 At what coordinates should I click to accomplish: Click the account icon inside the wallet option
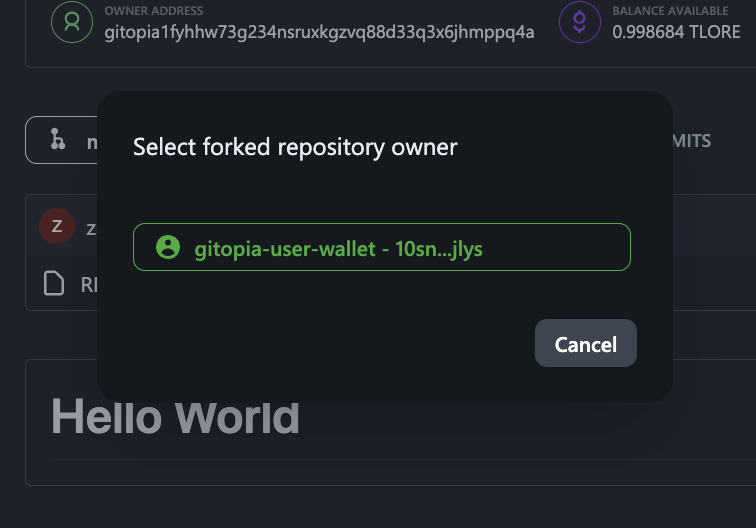coord(169,247)
